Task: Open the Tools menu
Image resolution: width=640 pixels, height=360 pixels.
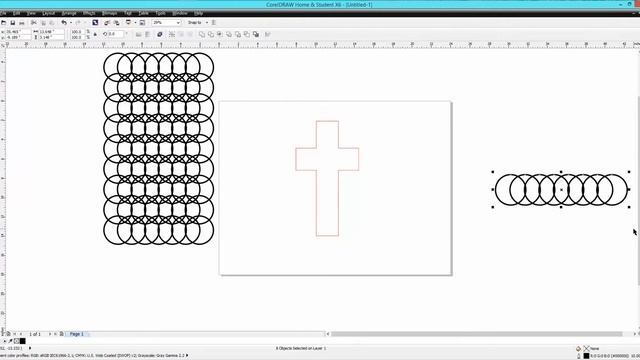Action: (161, 13)
